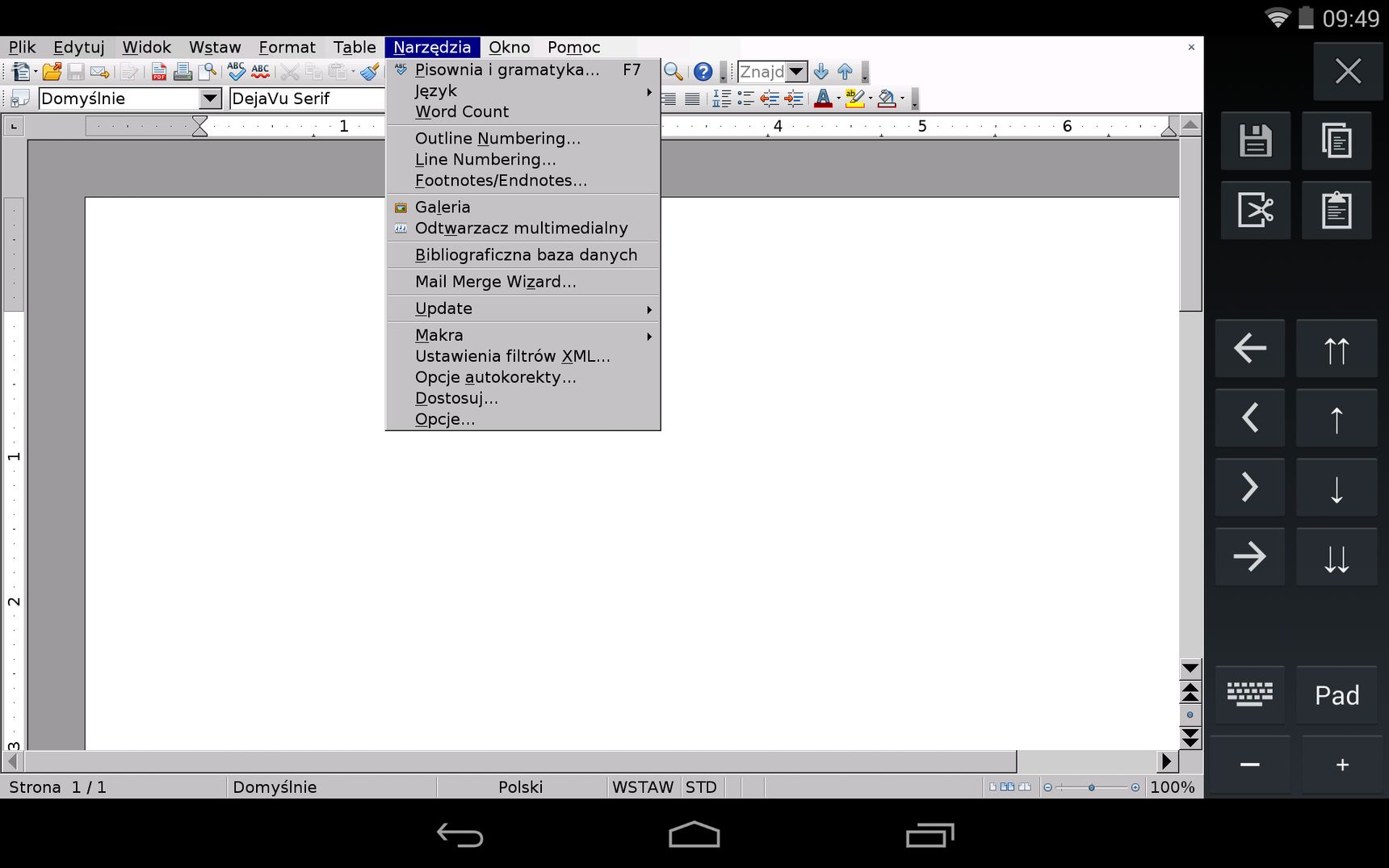The height and width of the screenshot is (868, 1389).
Task: Tap the large X close panel button
Action: (x=1348, y=71)
